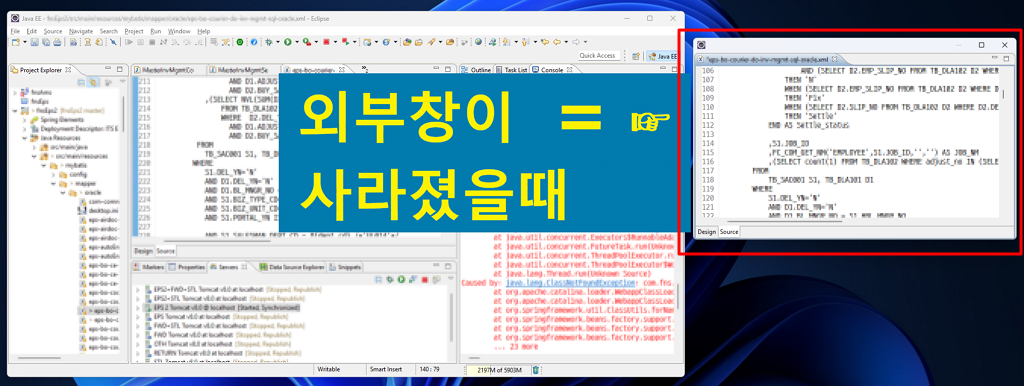Image resolution: width=1024 pixels, height=386 pixels.
Task: Open the Project menu
Action: 134,31
